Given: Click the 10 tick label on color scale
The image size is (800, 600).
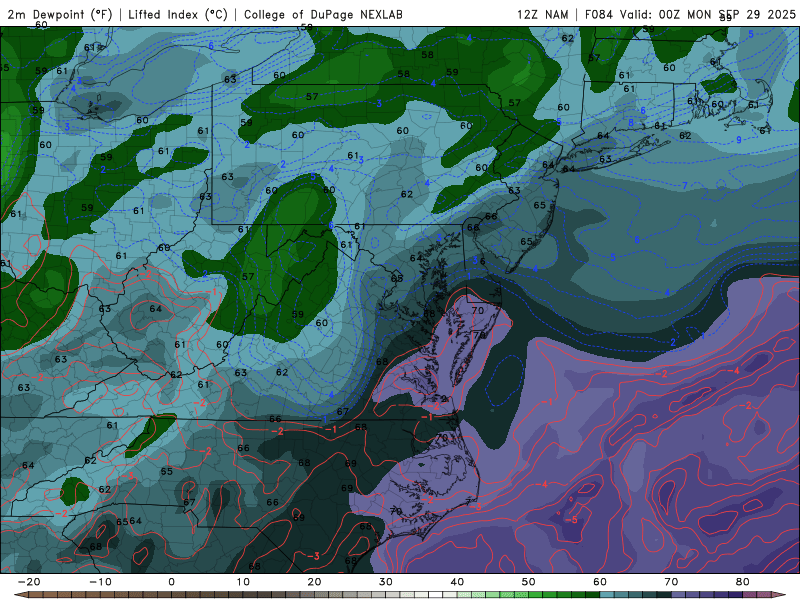Looking at the screenshot, I should click(x=243, y=582).
